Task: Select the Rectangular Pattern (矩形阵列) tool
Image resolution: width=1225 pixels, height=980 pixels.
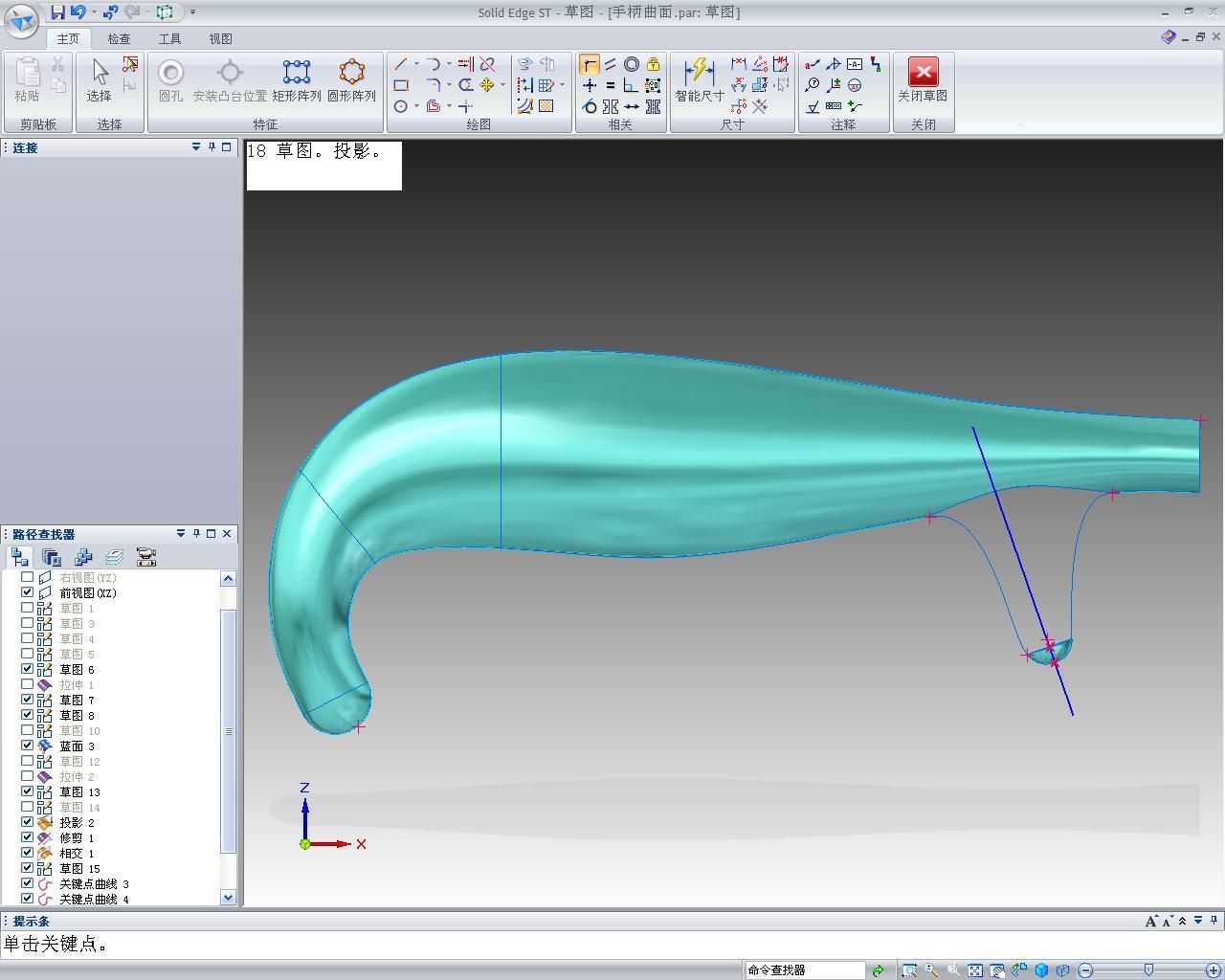Action: (297, 79)
